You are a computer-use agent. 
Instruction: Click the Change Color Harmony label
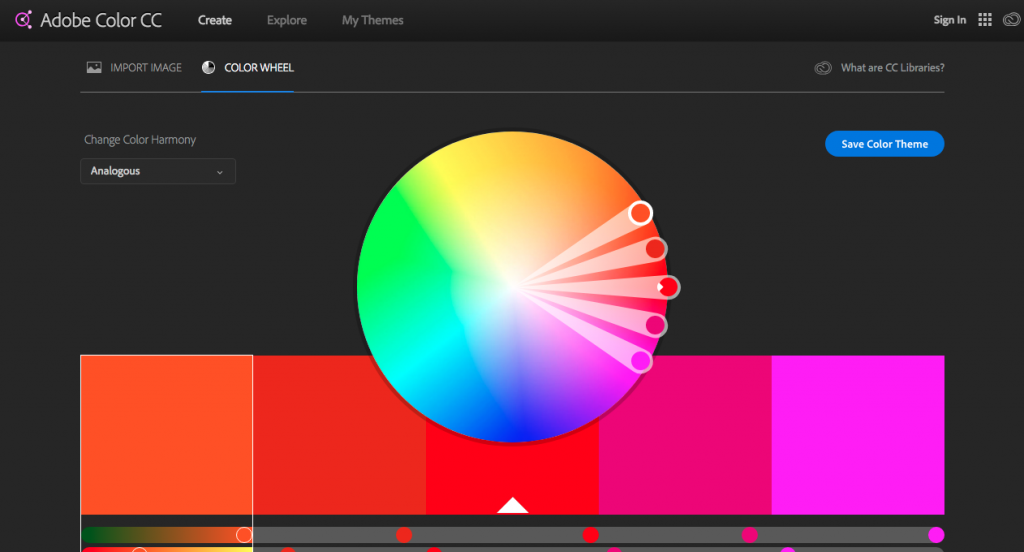(x=140, y=139)
